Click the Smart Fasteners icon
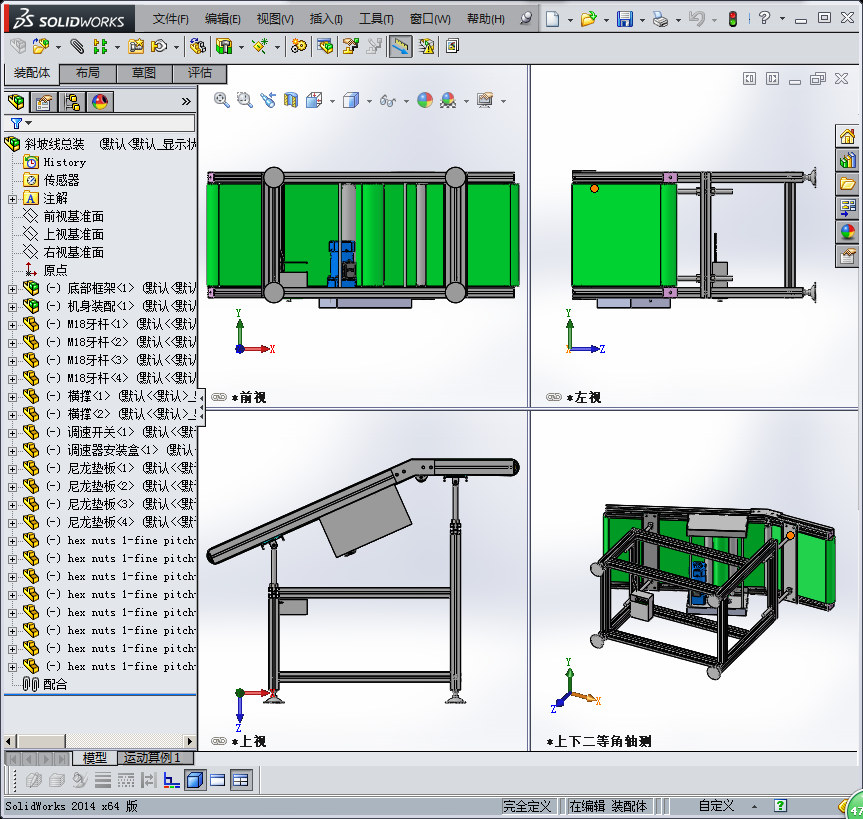The height and width of the screenshot is (819, 863). (136, 46)
